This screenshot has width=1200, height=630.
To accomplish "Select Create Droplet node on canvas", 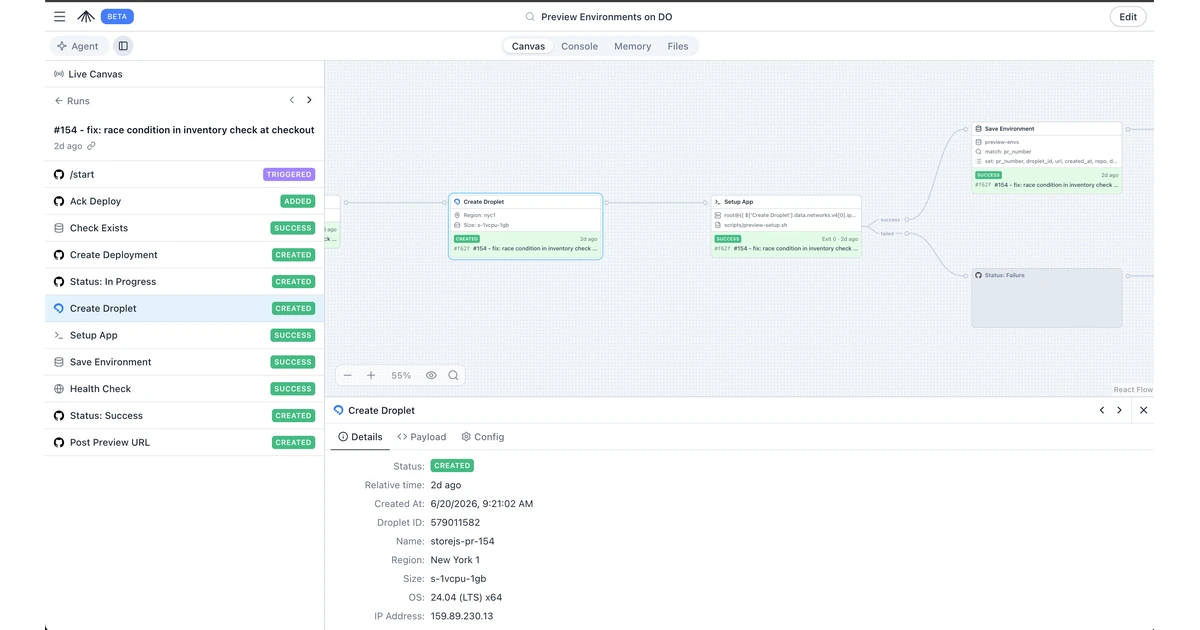I will [525, 226].
